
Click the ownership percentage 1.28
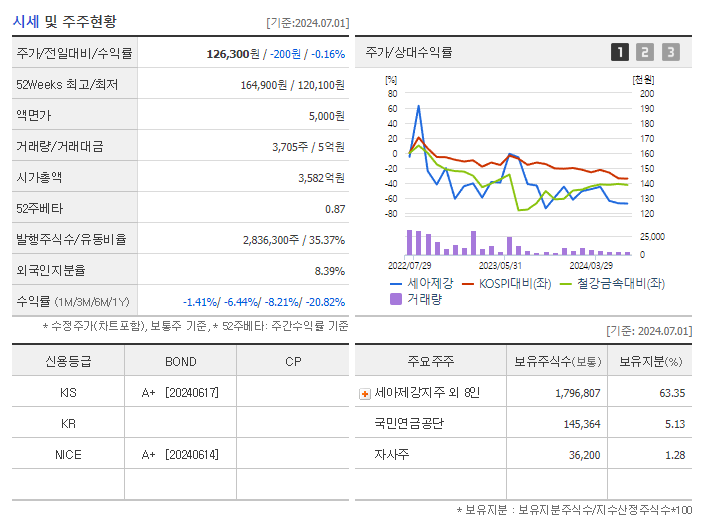point(675,456)
